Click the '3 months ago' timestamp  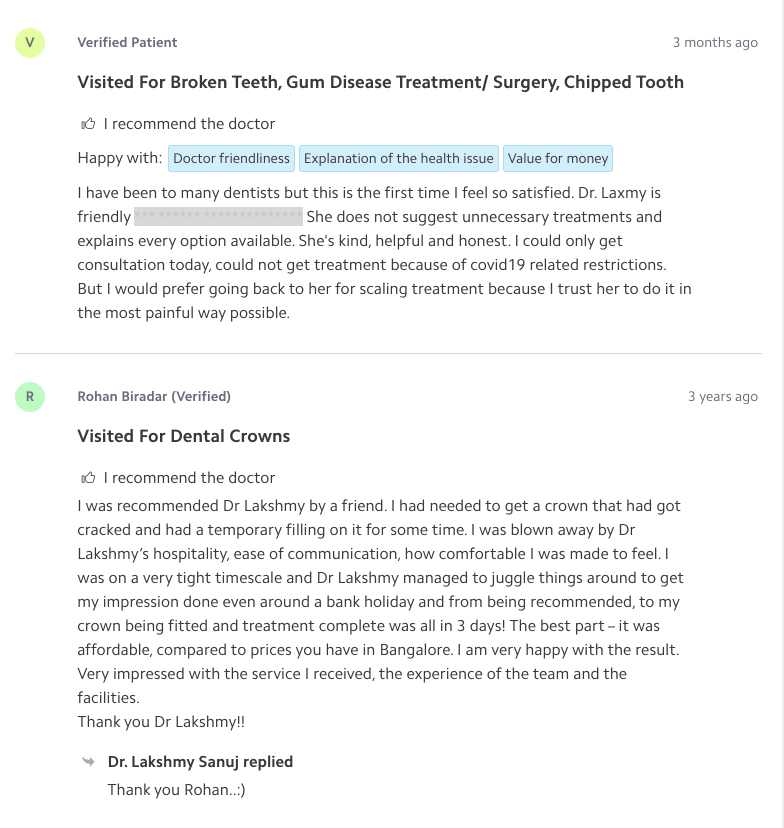tap(714, 42)
